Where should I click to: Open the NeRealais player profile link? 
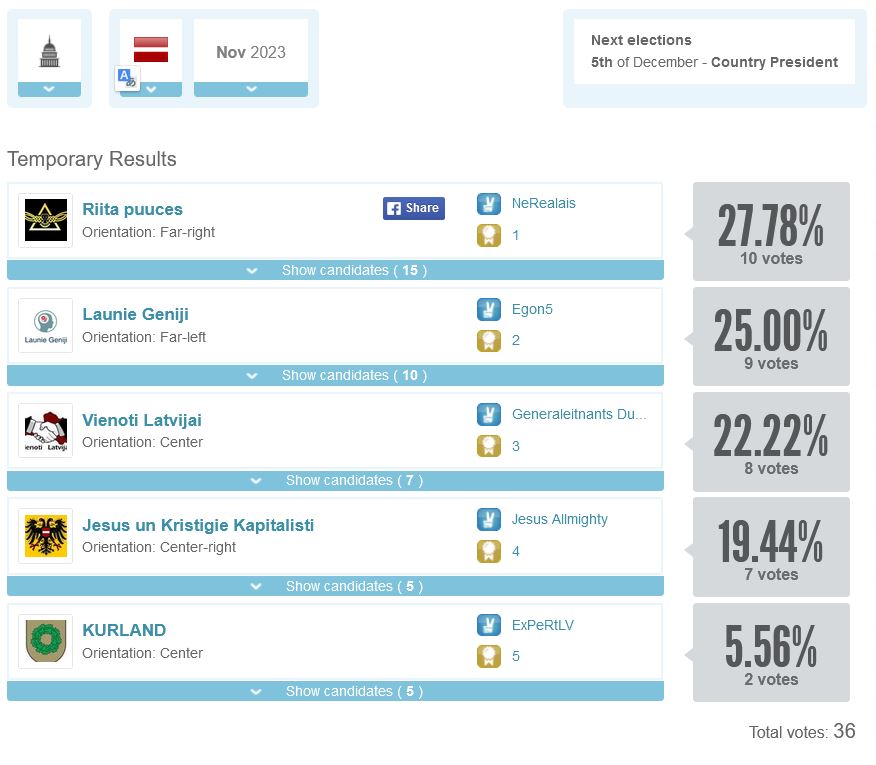543,203
